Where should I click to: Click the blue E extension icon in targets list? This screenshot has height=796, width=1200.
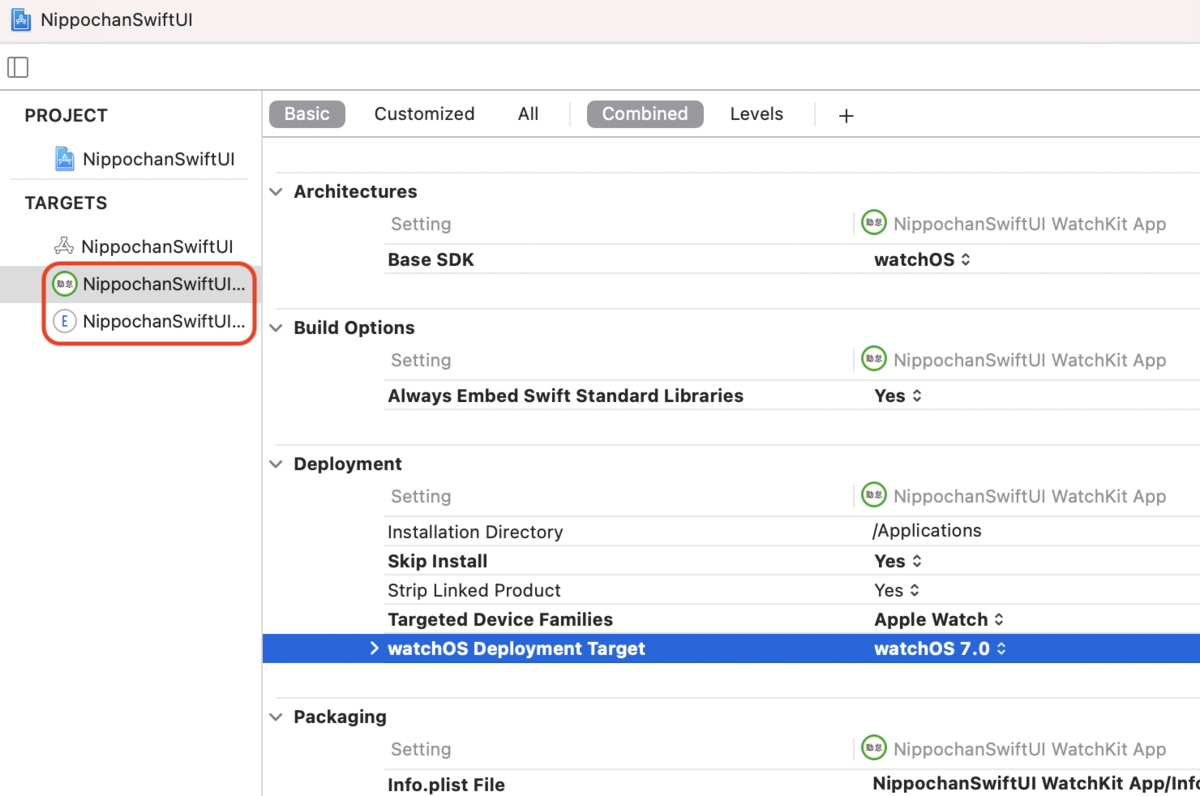click(65, 321)
